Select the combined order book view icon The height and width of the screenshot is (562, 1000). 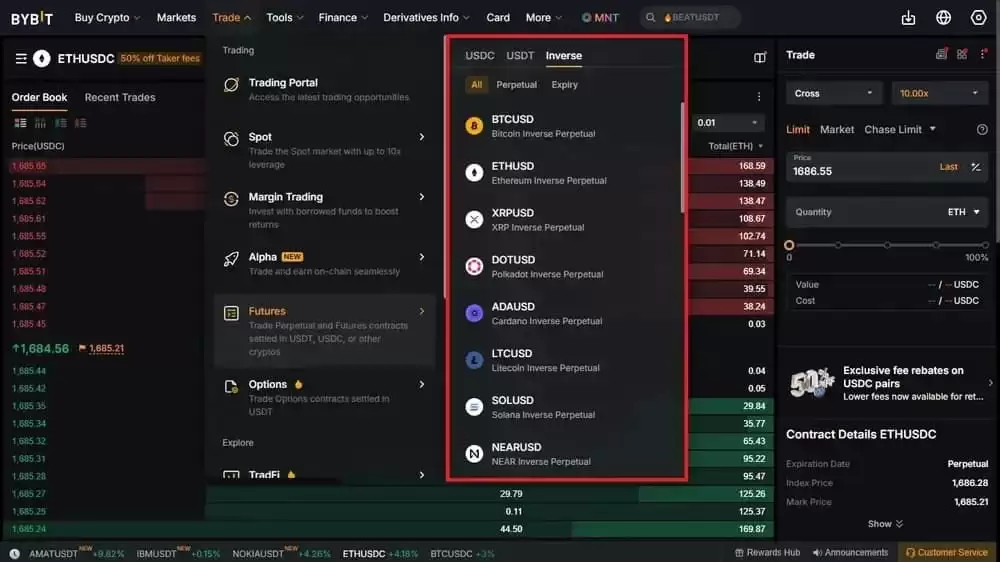pyautogui.click(x=20, y=123)
